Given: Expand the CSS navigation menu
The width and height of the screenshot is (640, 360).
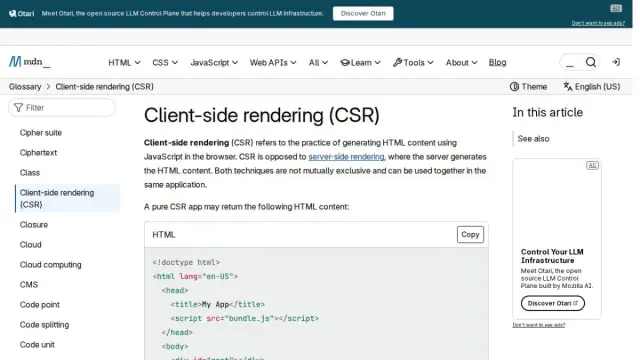Looking at the screenshot, I should click(x=165, y=62).
